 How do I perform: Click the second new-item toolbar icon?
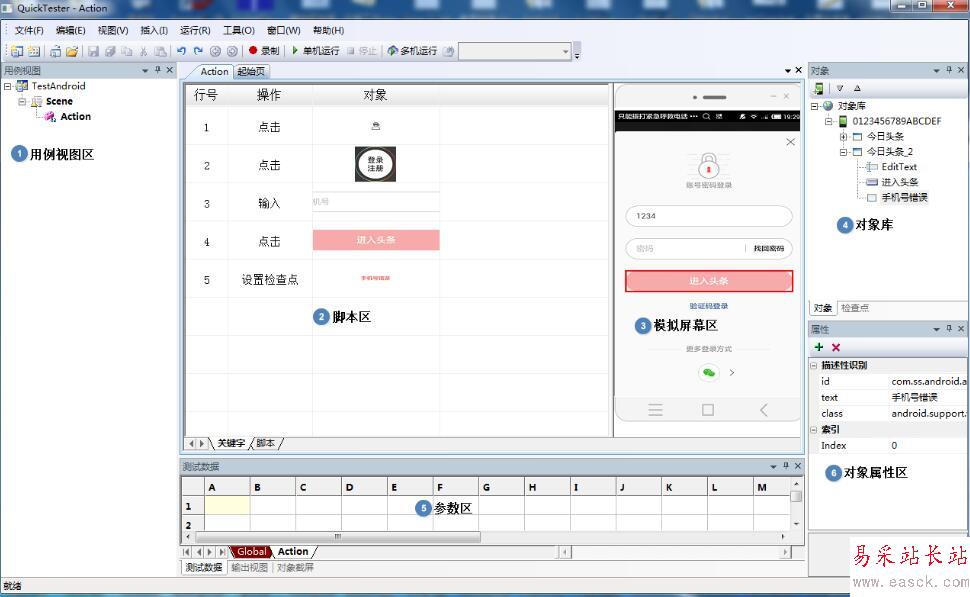pyautogui.click(x=34, y=51)
